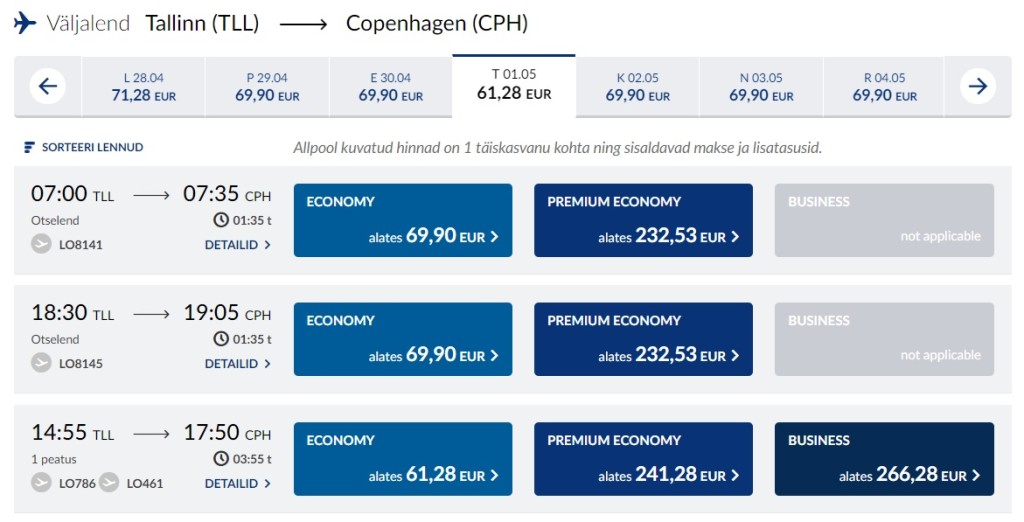Choose Business 266,28 EUR fare
This screenshot has width=1024, height=522.
pyautogui.click(x=884, y=459)
